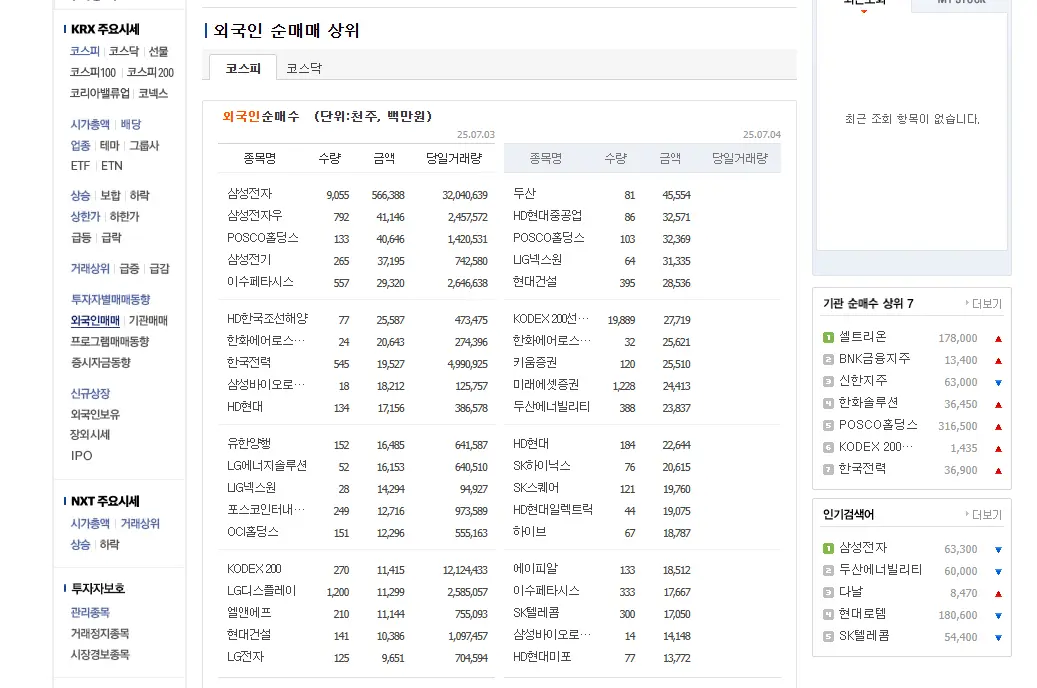Open 투자자별매매동향 page
The width and height of the screenshot is (1037, 688).
point(110,300)
